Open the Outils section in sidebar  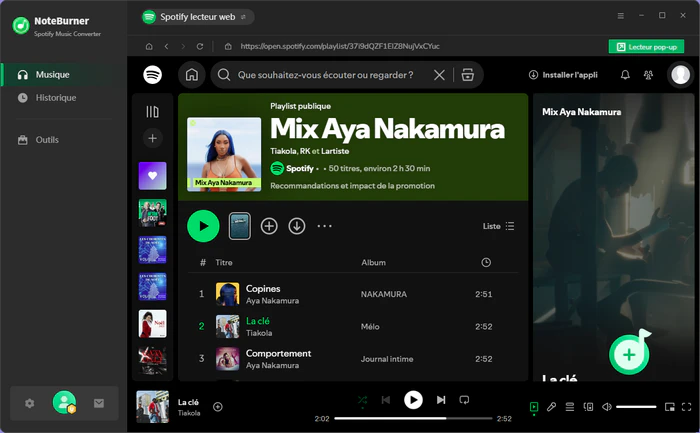pos(46,140)
